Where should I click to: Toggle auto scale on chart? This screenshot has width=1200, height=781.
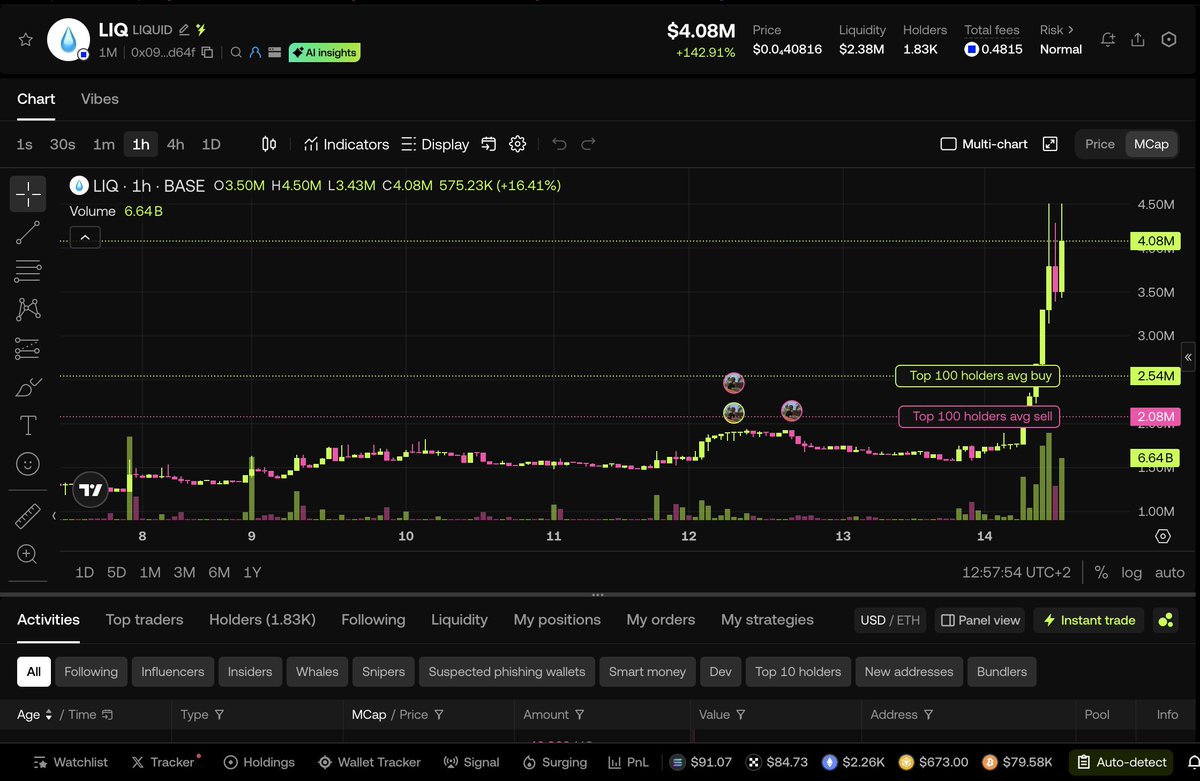pos(1169,573)
